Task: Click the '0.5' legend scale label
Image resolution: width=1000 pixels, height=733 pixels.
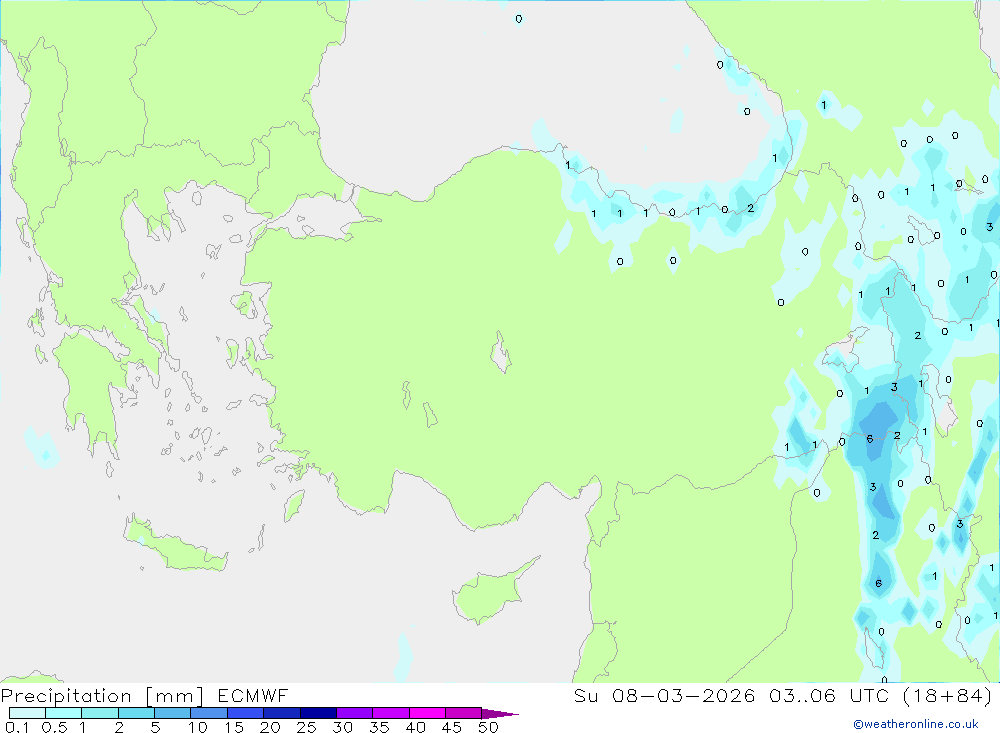Action: 55,727
